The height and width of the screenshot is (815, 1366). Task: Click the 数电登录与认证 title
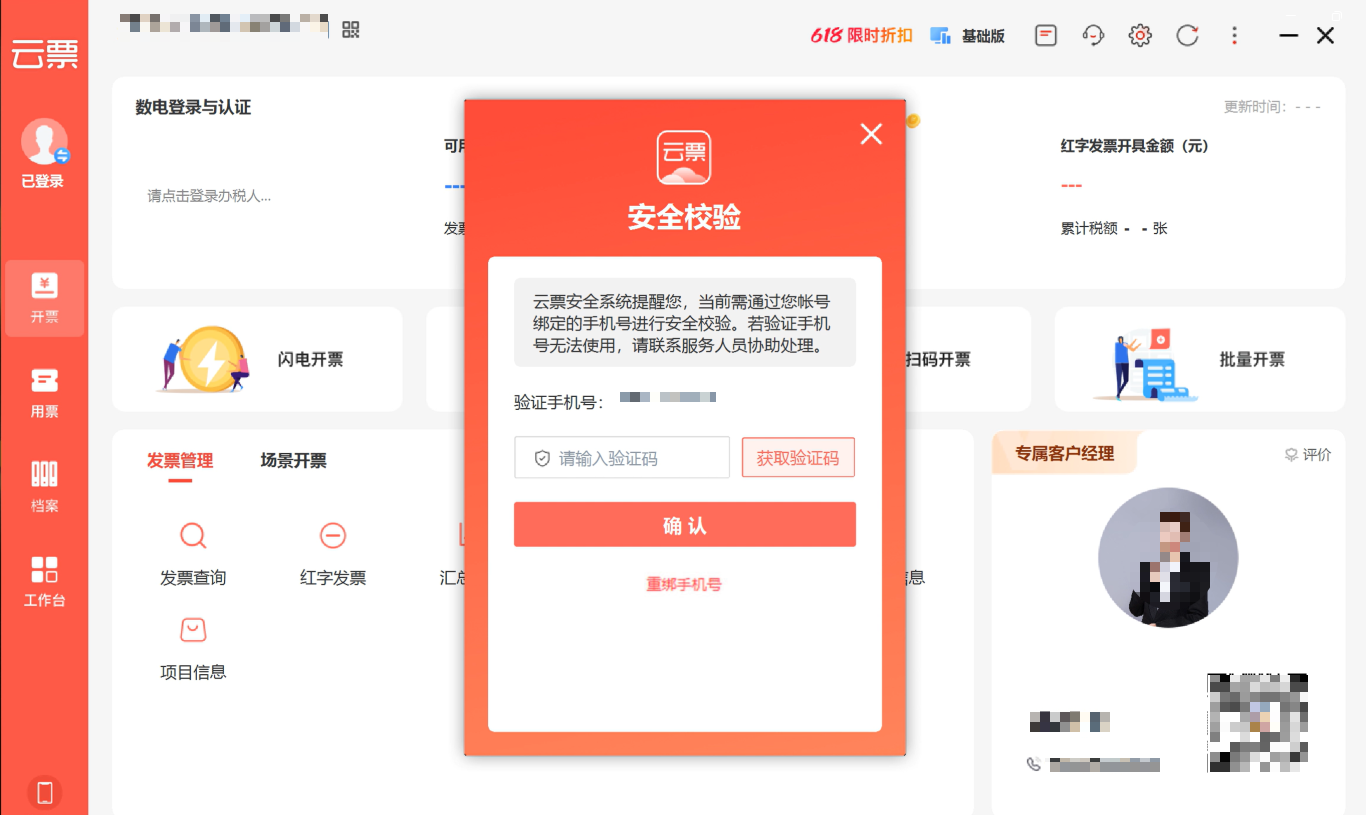pyautogui.click(x=193, y=107)
